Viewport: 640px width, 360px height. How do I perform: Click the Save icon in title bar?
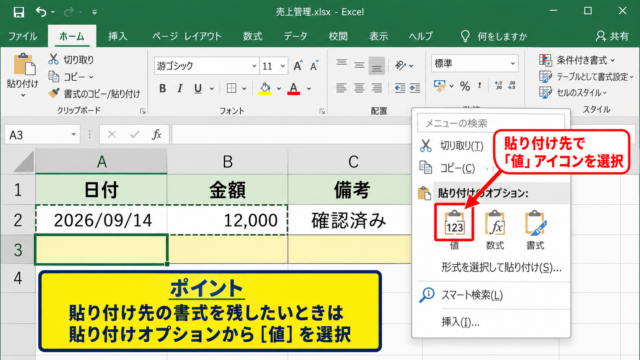coord(18,12)
